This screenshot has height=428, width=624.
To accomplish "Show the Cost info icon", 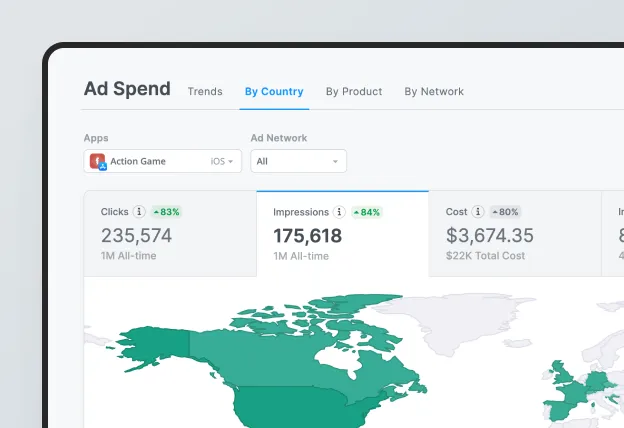I will [478, 211].
